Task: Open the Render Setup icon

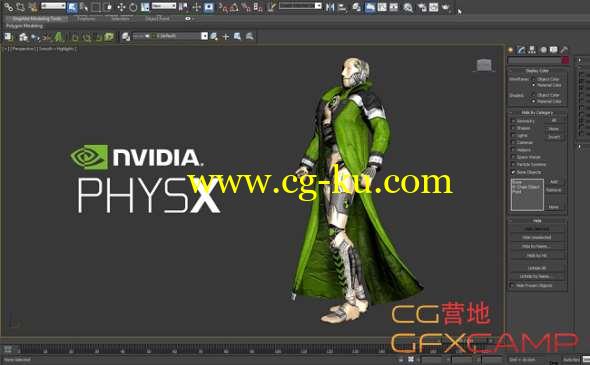Action: point(422,7)
